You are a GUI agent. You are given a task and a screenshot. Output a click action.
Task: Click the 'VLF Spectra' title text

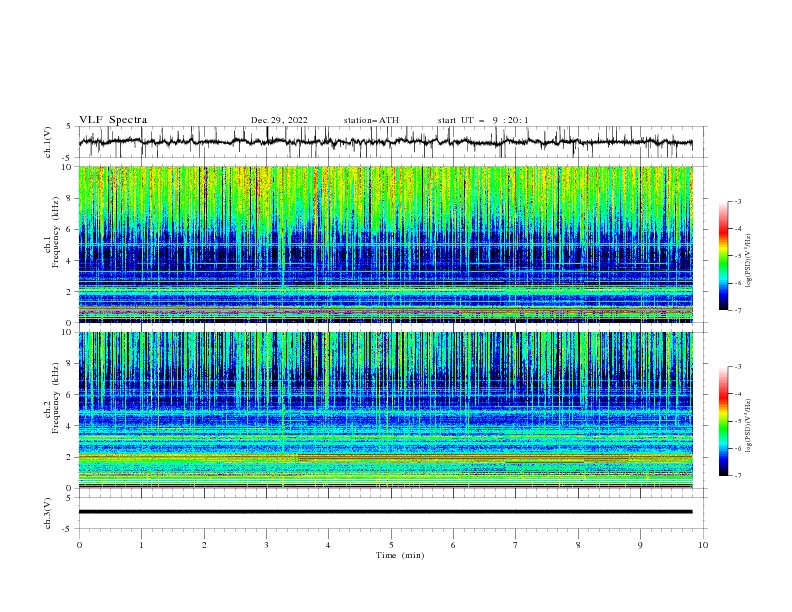pyautogui.click(x=113, y=120)
